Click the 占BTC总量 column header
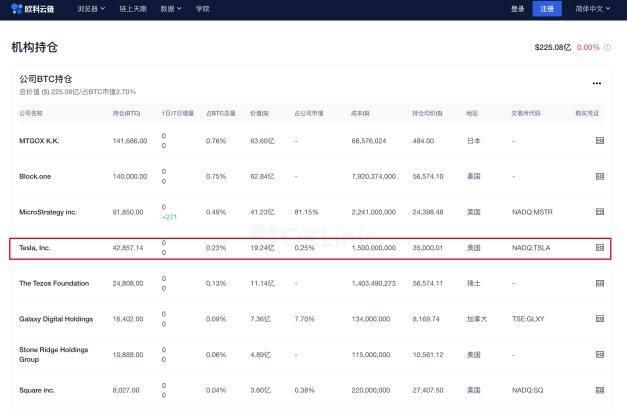 click(x=220, y=113)
